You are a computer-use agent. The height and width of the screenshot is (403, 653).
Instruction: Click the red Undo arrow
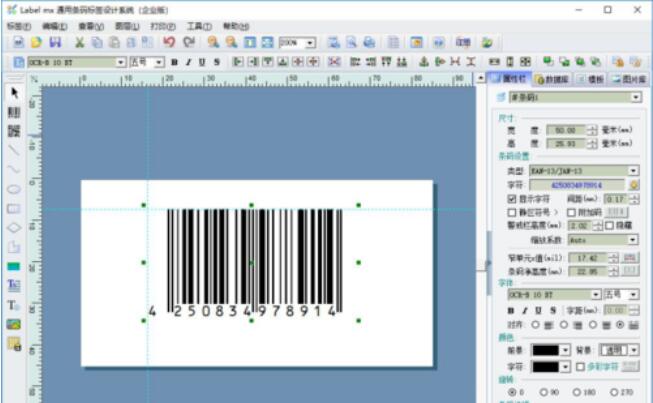[169, 42]
